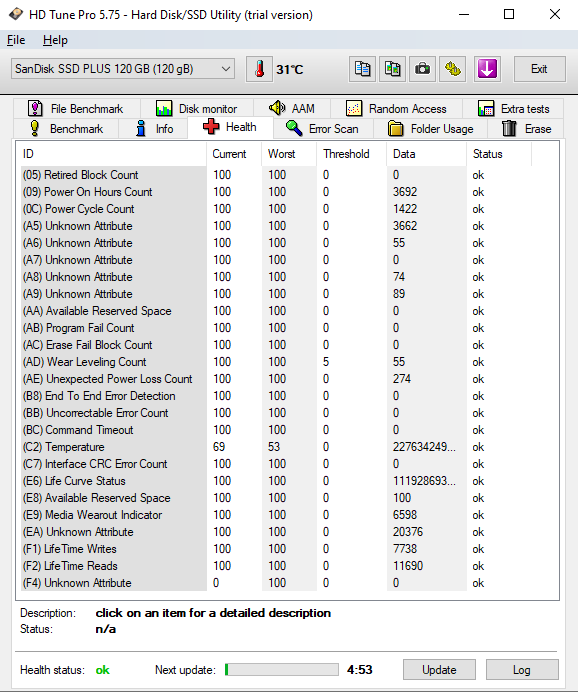Open the Folder Usage tab
Viewport: 578px width, 692px height.
pos(431,129)
